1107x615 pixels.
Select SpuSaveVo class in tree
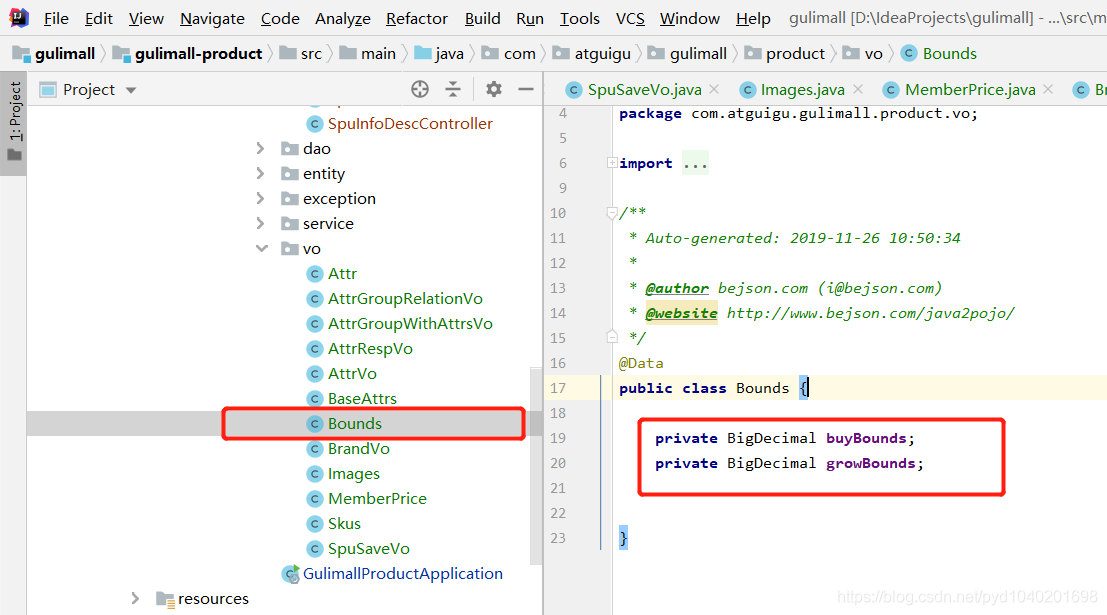point(368,549)
